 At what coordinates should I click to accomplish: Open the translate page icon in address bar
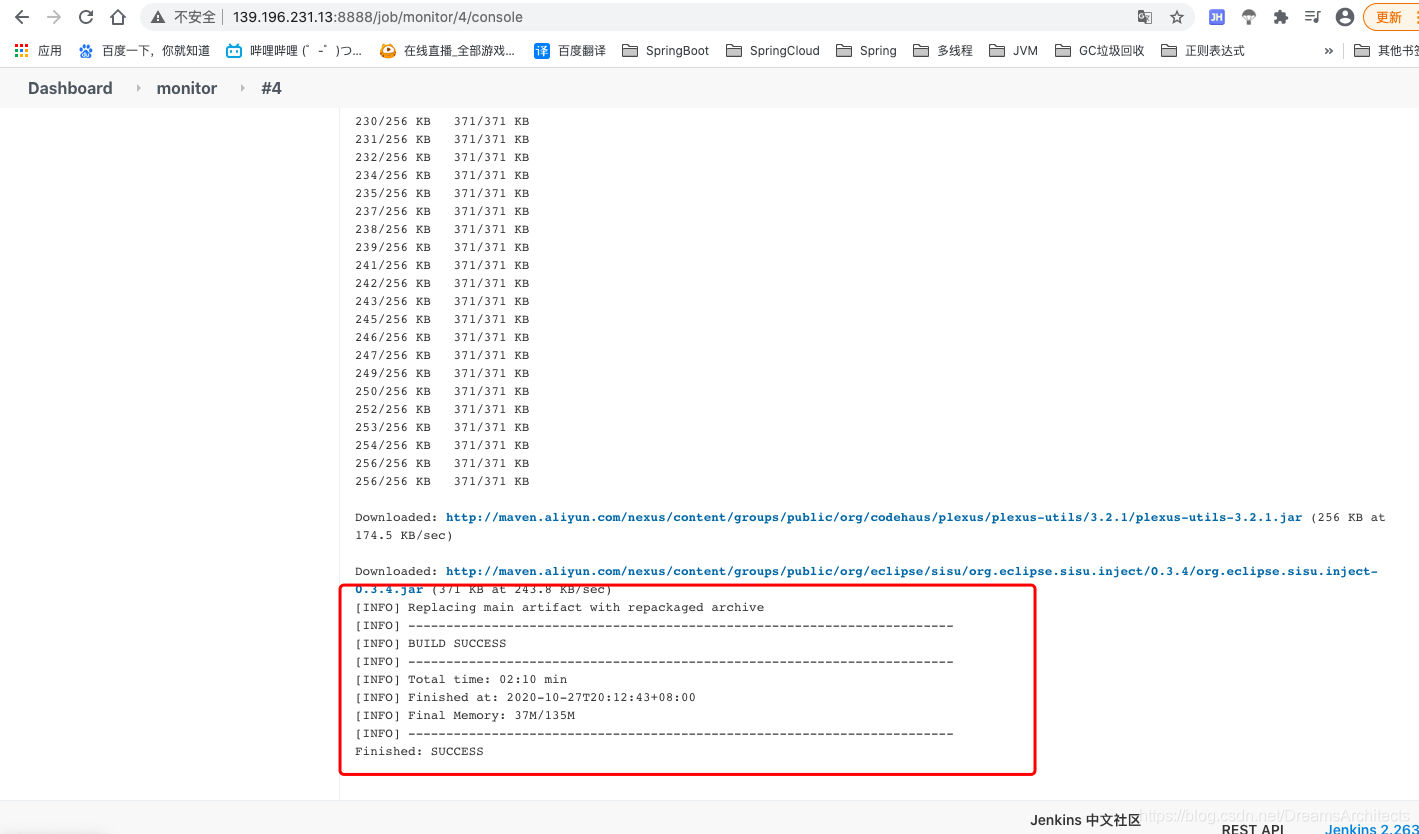[x=1145, y=17]
